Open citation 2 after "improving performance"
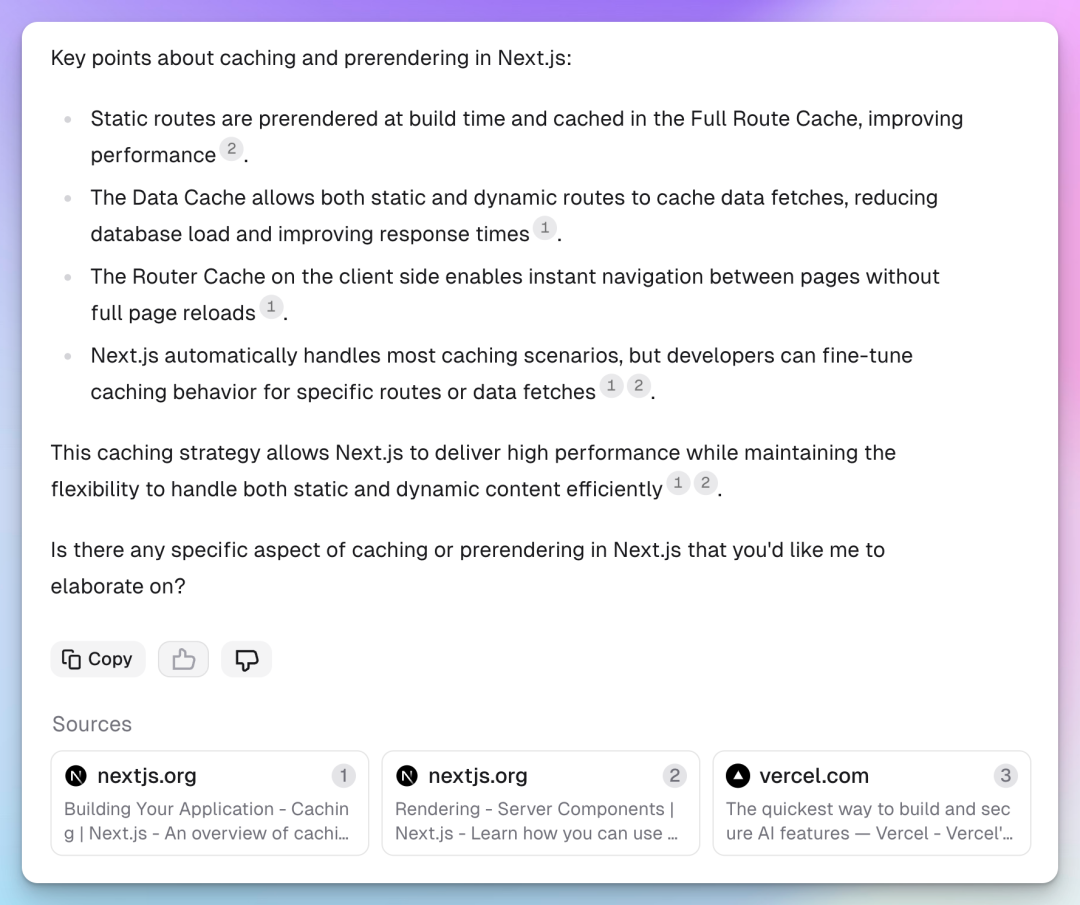This screenshot has width=1080, height=905. click(x=231, y=150)
